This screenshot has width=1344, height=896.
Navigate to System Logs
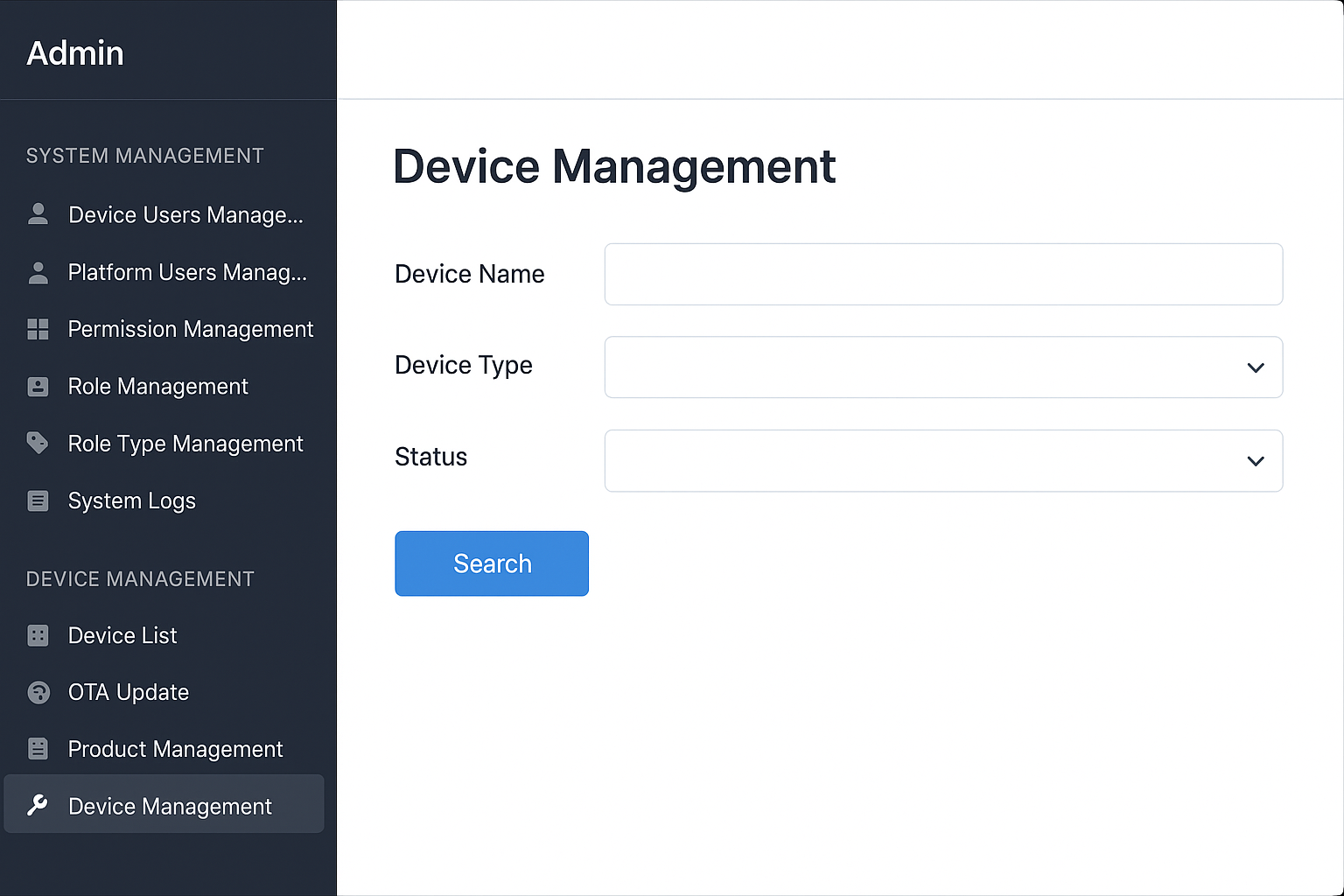pyautogui.click(x=131, y=500)
